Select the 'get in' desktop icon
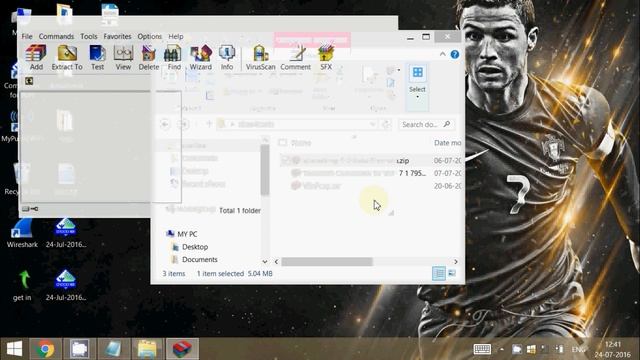Screen dimensions: 640x360 click(x=22, y=286)
